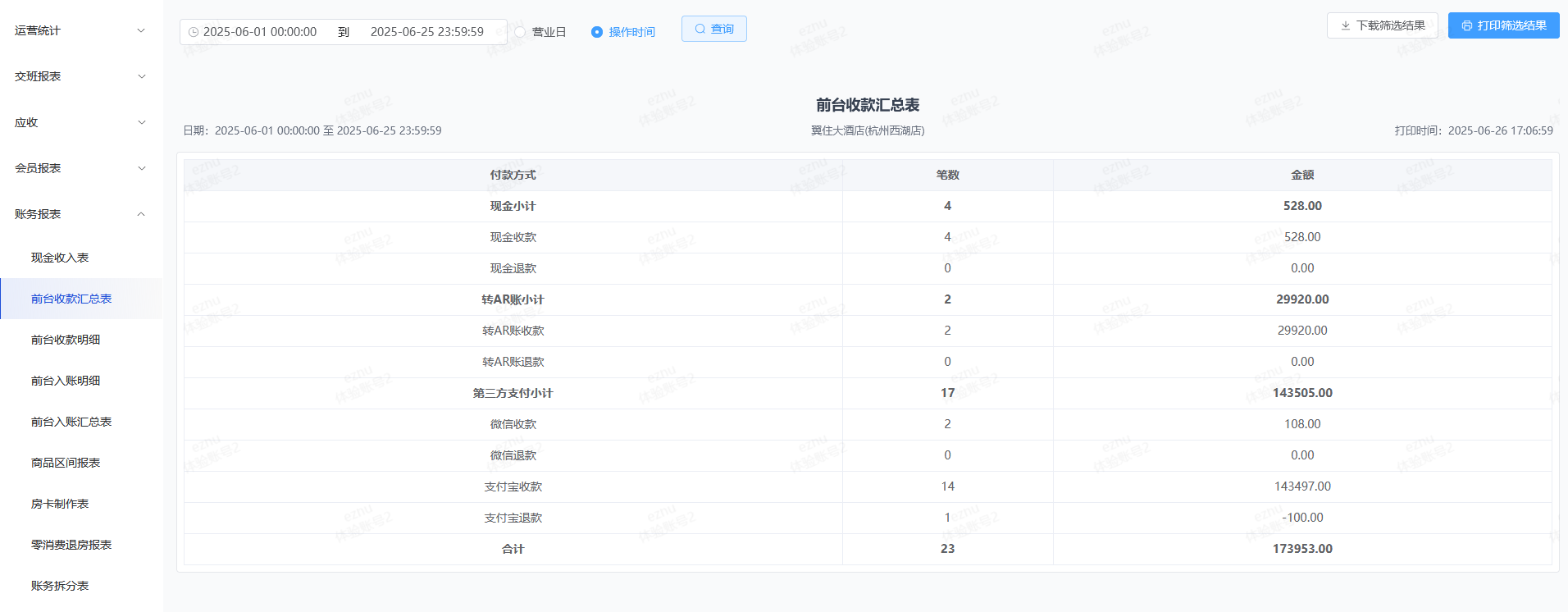Click the 转AR账小计 row label
Screen dimensions: 1568x612
(x=513, y=299)
